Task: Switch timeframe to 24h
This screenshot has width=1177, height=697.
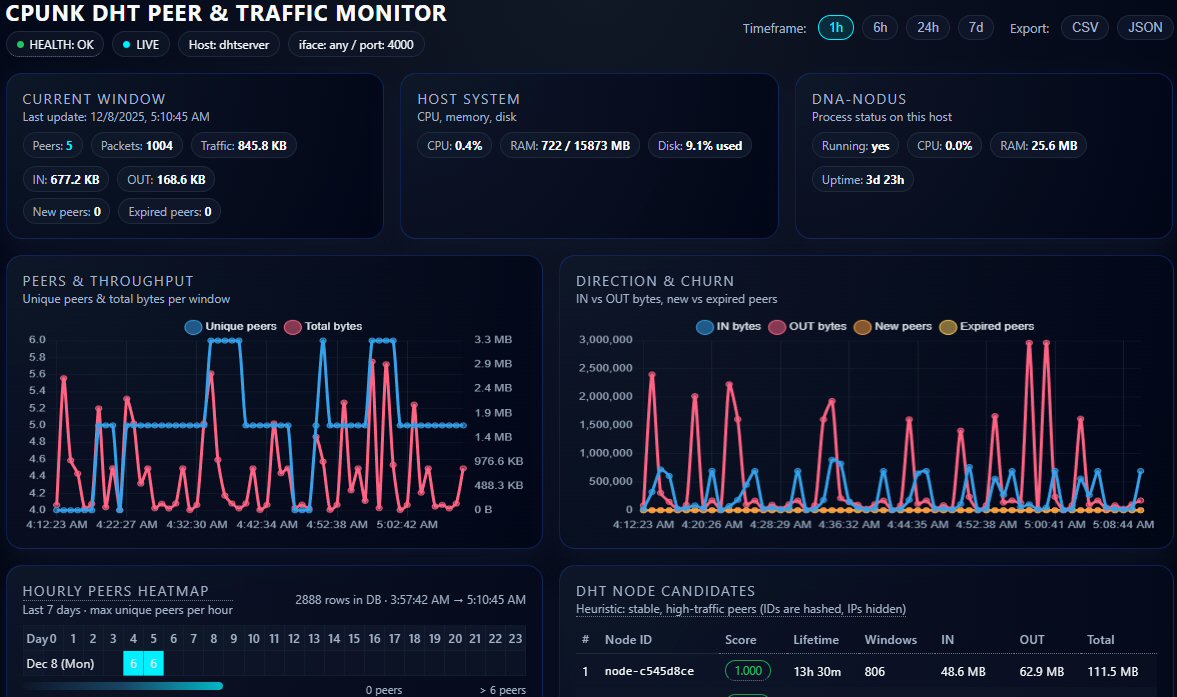Action: (x=927, y=28)
